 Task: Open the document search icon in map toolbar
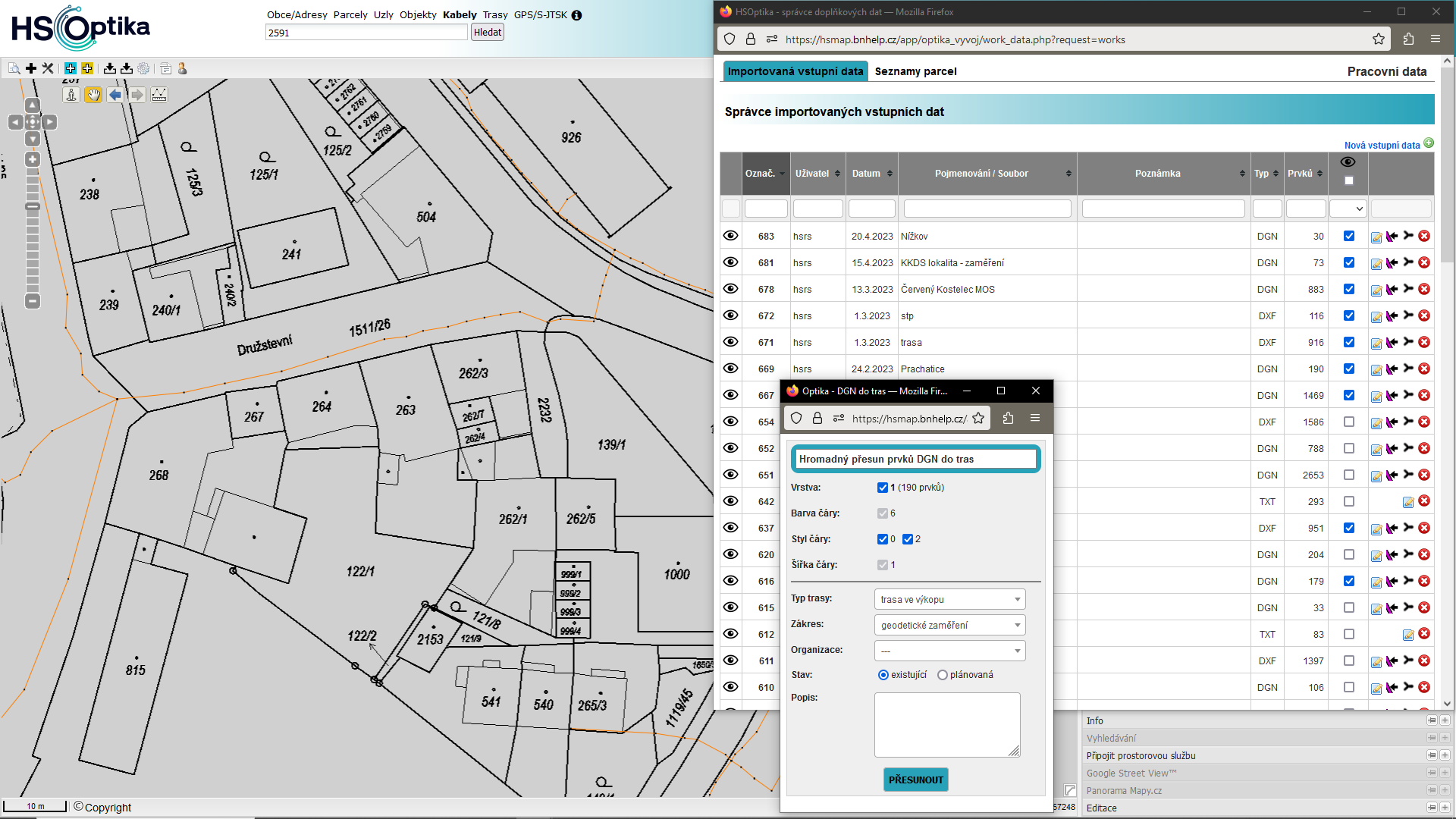(x=14, y=68)
